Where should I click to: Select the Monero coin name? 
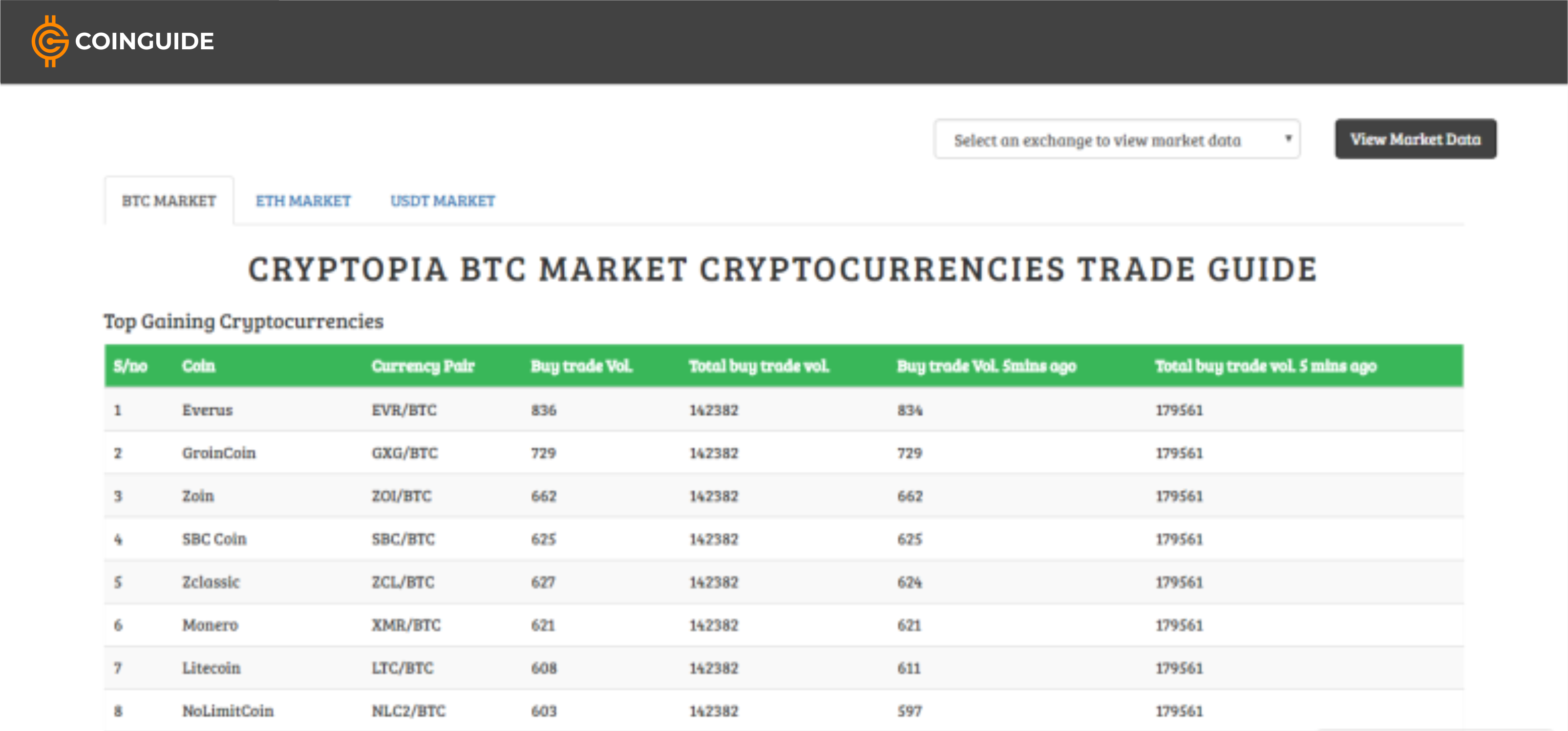210,625
